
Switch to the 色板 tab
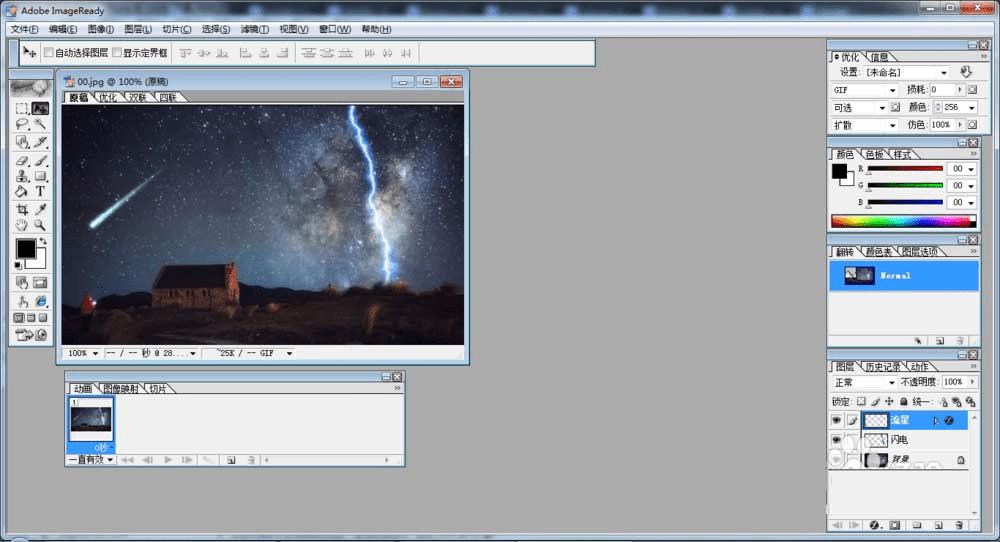tap(874, 154)
